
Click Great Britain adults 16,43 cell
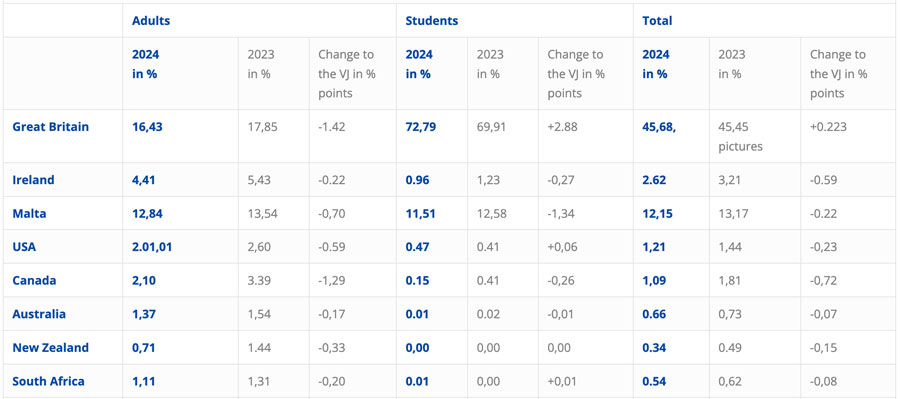(147, 126)
